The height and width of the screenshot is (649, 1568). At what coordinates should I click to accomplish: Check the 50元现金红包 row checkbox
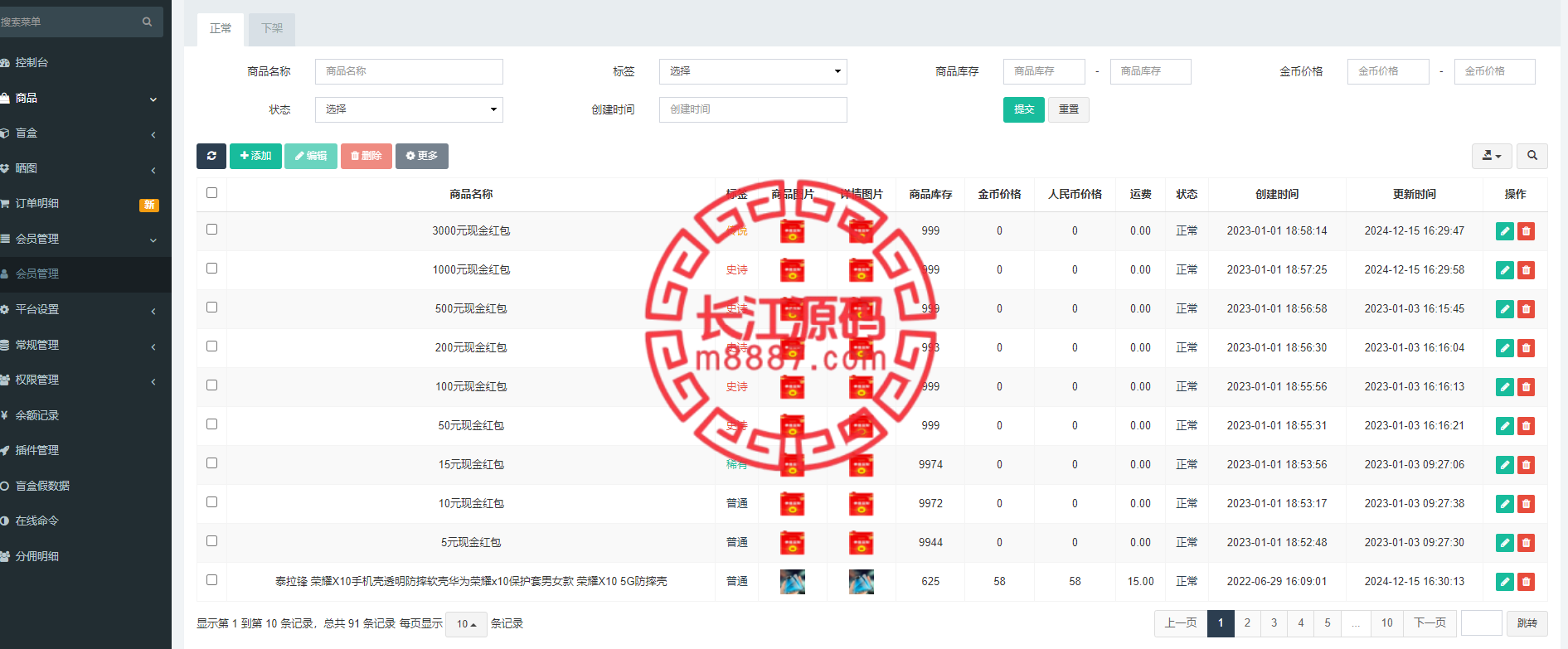211,424
